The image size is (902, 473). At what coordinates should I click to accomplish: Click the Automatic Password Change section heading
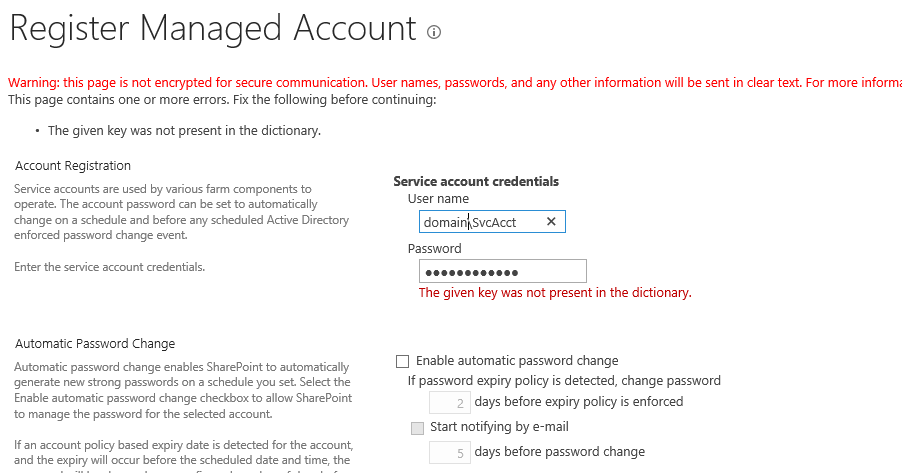[95, 344]
